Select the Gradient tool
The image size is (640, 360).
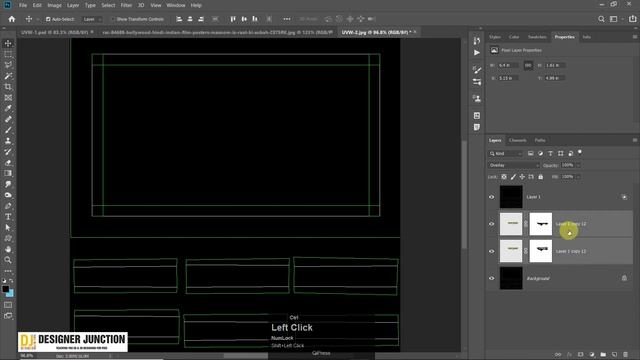click(x=8, y=173)
